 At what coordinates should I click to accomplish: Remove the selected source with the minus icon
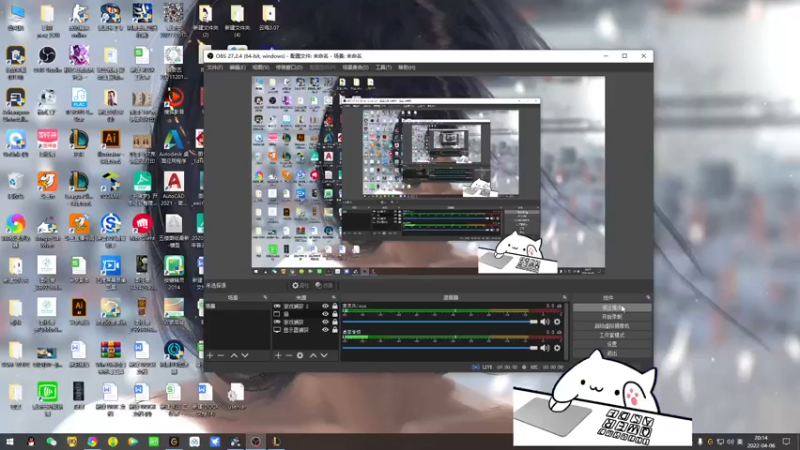[289, 355]
